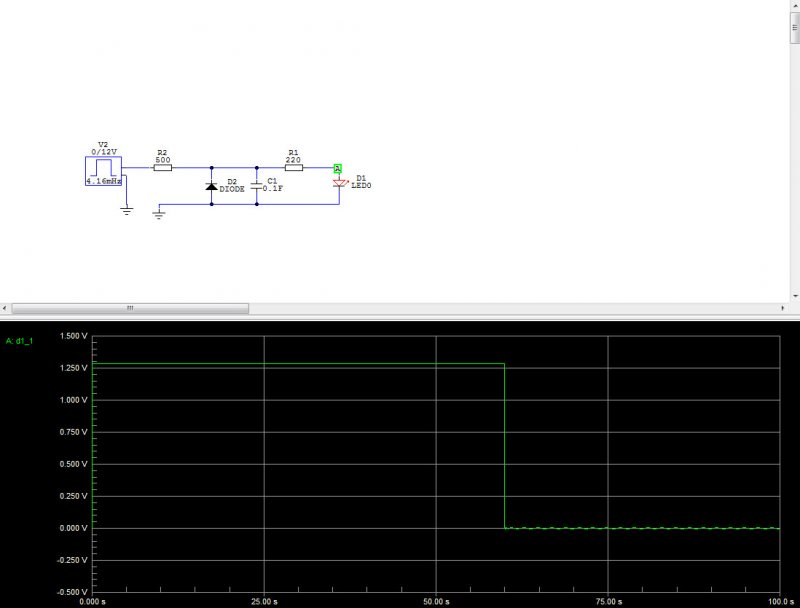Select ground symbol left of diode
Viewport: 800px width, 608px height.
(159, 214)
